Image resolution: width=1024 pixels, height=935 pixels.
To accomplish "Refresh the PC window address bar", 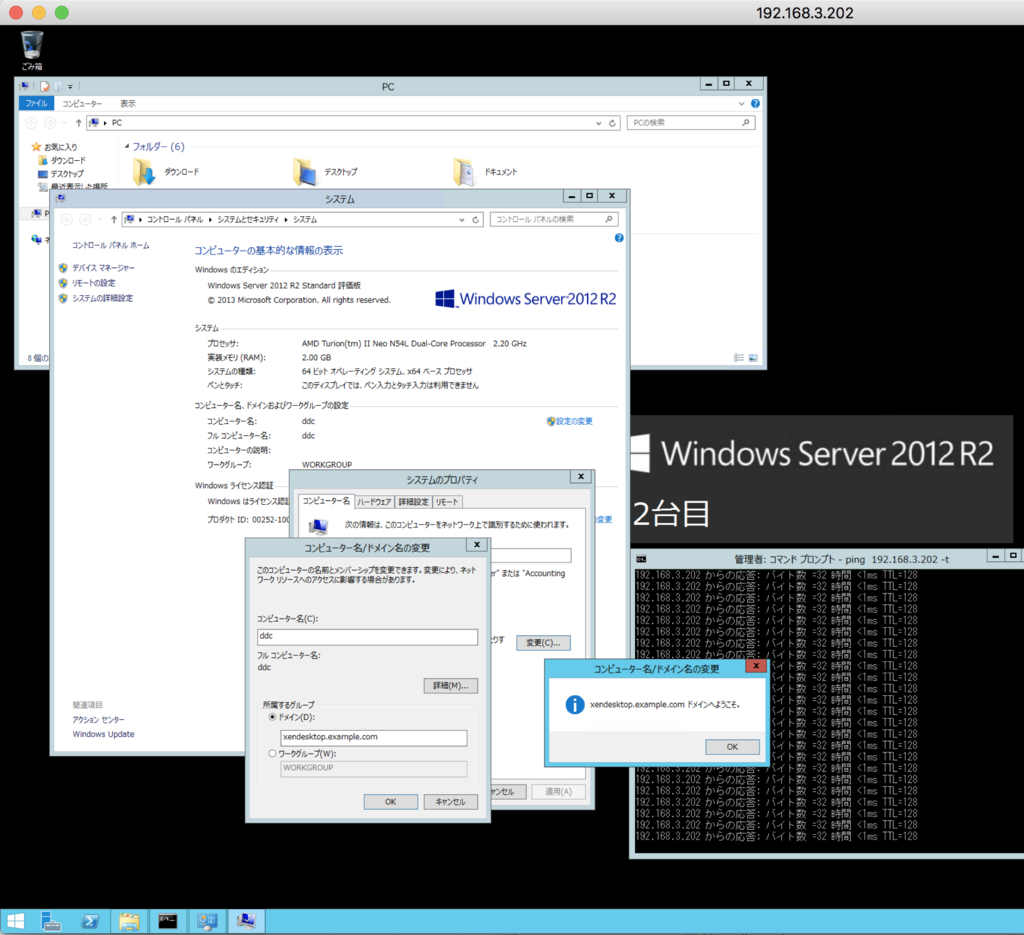I will pyautogui.click(x=612, y=123).
